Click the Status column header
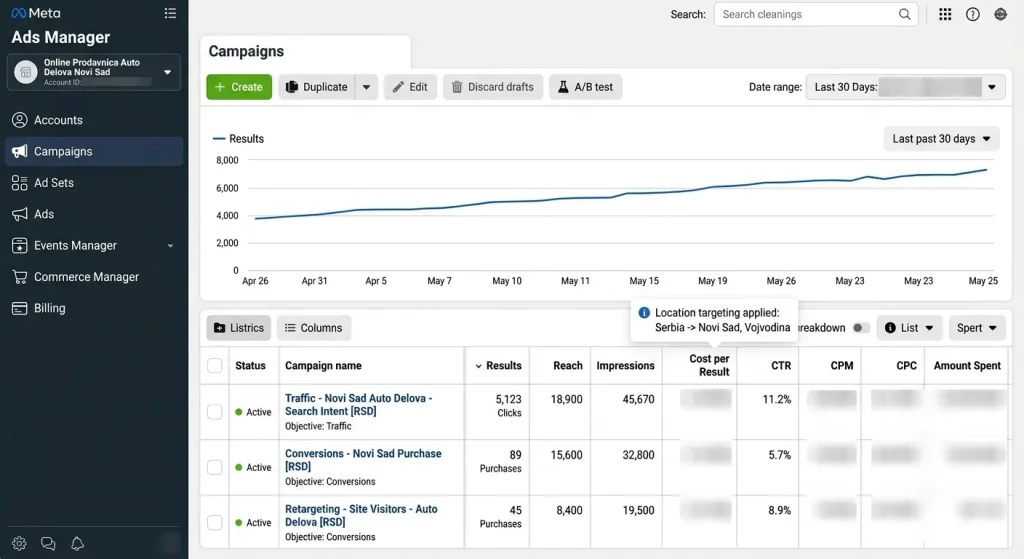 pyautogui.click(x=250, y=366)
